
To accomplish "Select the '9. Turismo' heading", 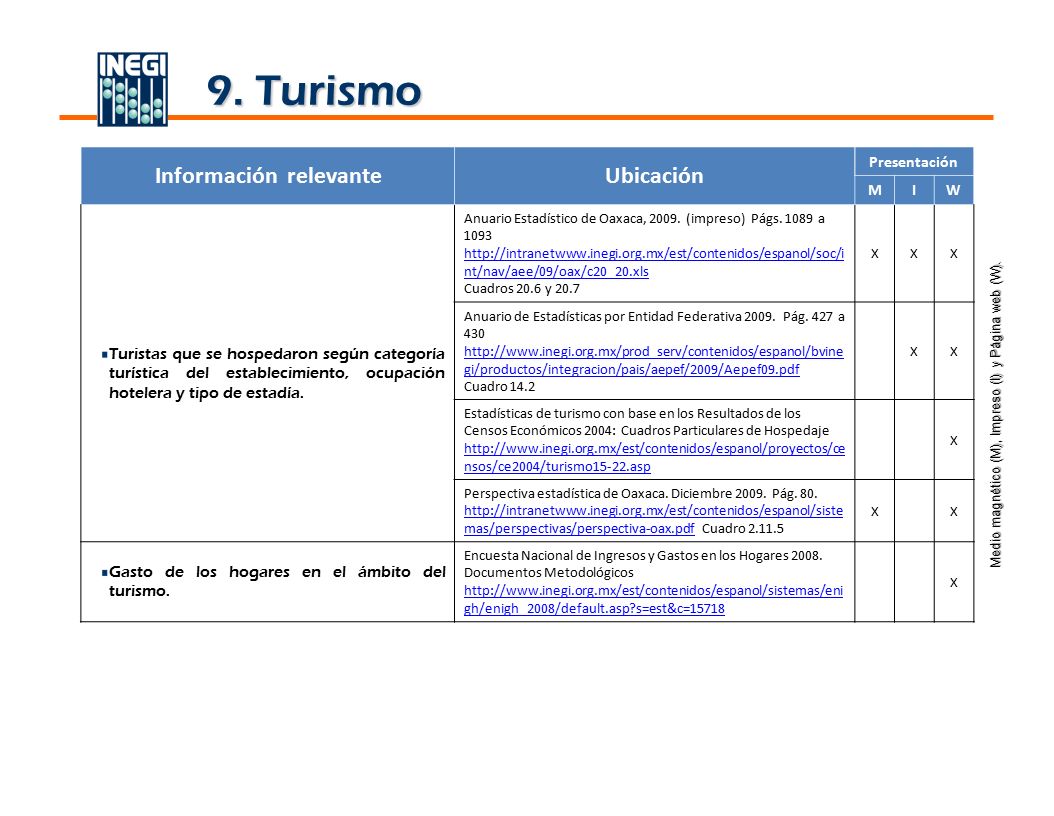I will tap(314, 91).
